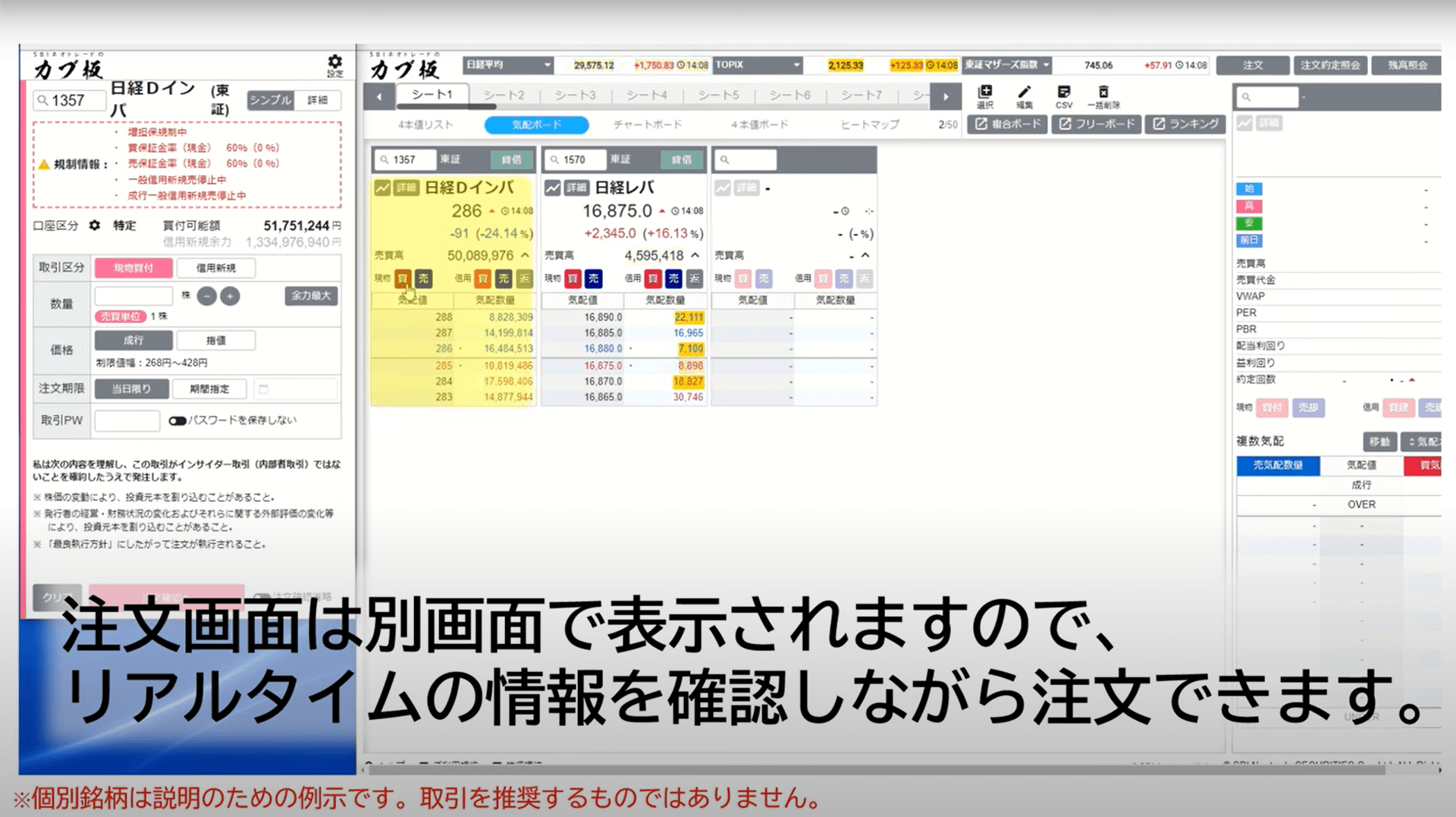Open chart icon for 日経Dインバ
Image resolution: width=1456 pixels, height=817 pixels.
383,187
